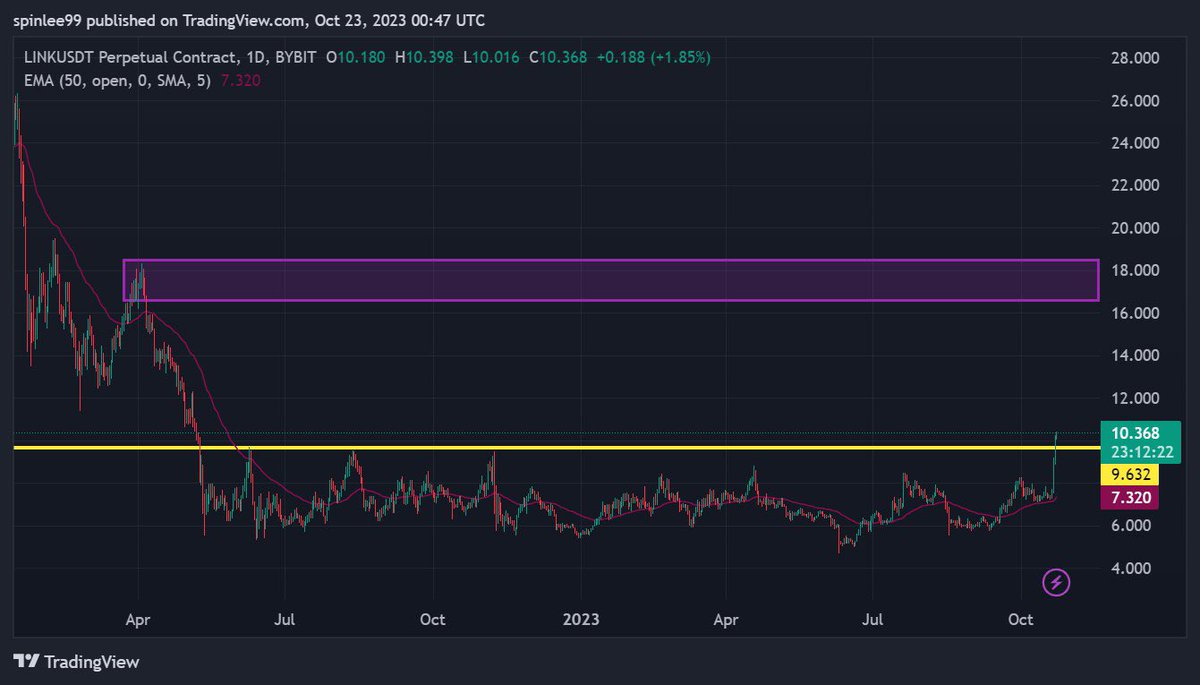Click the 2023 label on the time axis
This screenshot has height=685, width=1200.
[581, 620]
